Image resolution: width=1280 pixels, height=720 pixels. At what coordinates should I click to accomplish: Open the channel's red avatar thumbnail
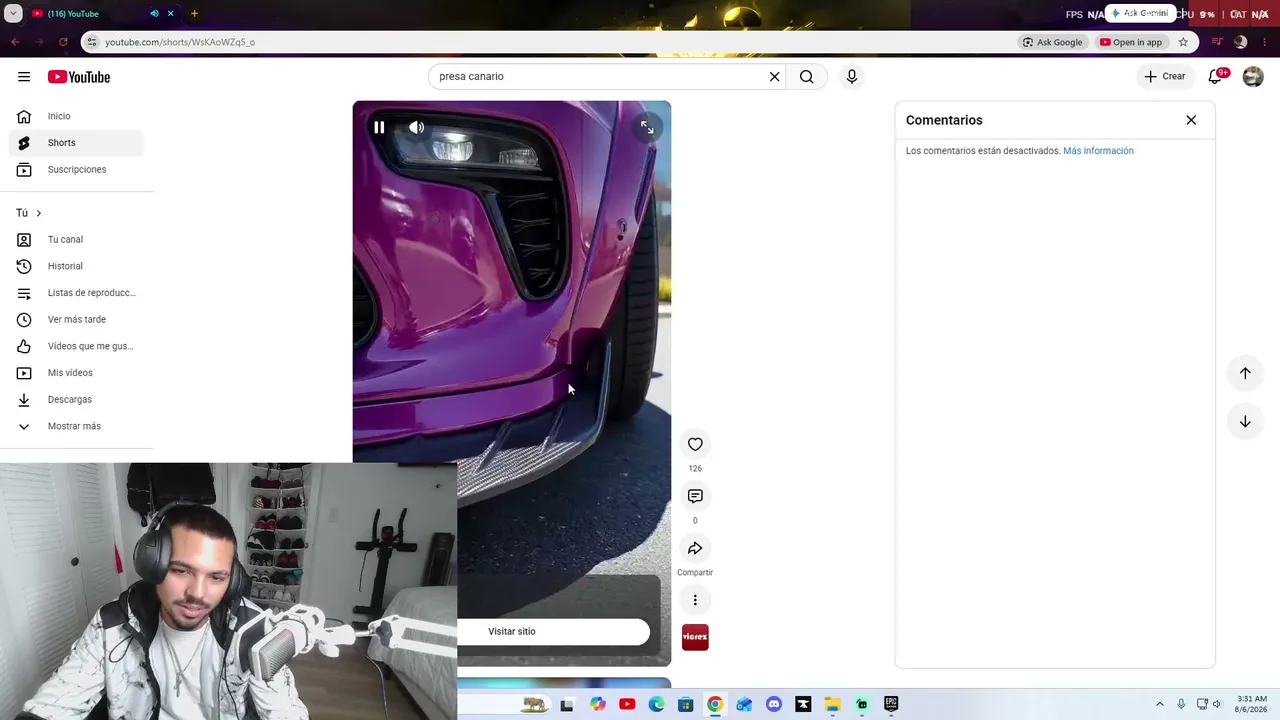coord(695,637)
